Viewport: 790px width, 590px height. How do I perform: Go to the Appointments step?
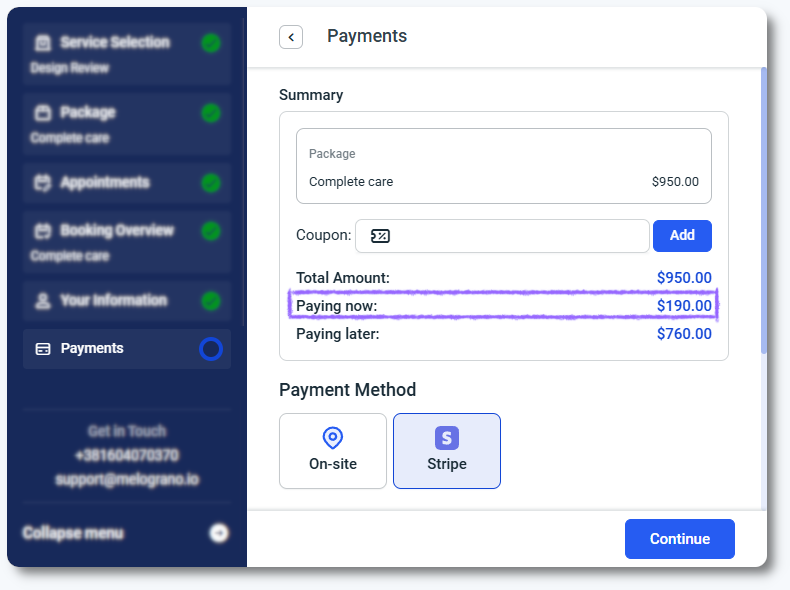[105, 183]
